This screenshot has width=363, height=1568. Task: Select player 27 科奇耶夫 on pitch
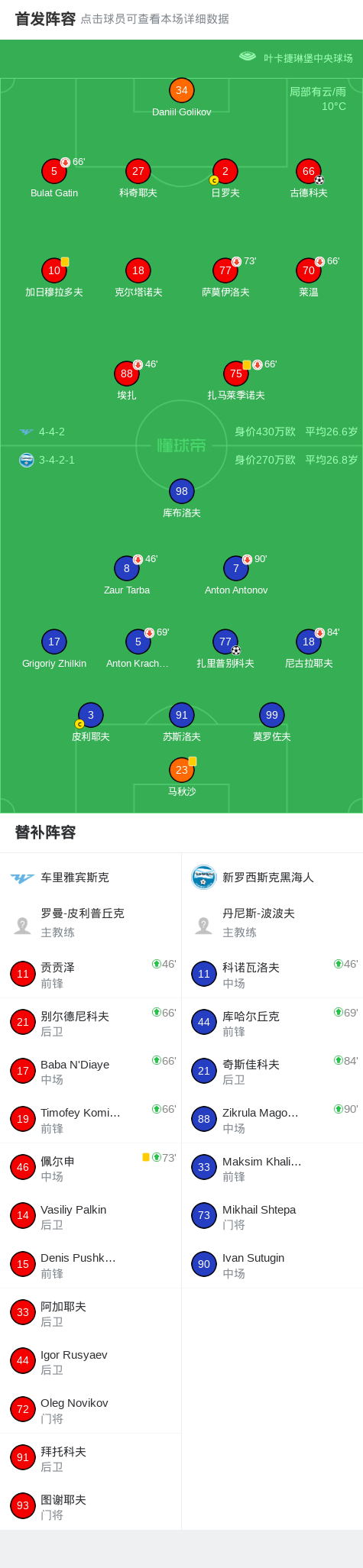click(x=138, y=171)
